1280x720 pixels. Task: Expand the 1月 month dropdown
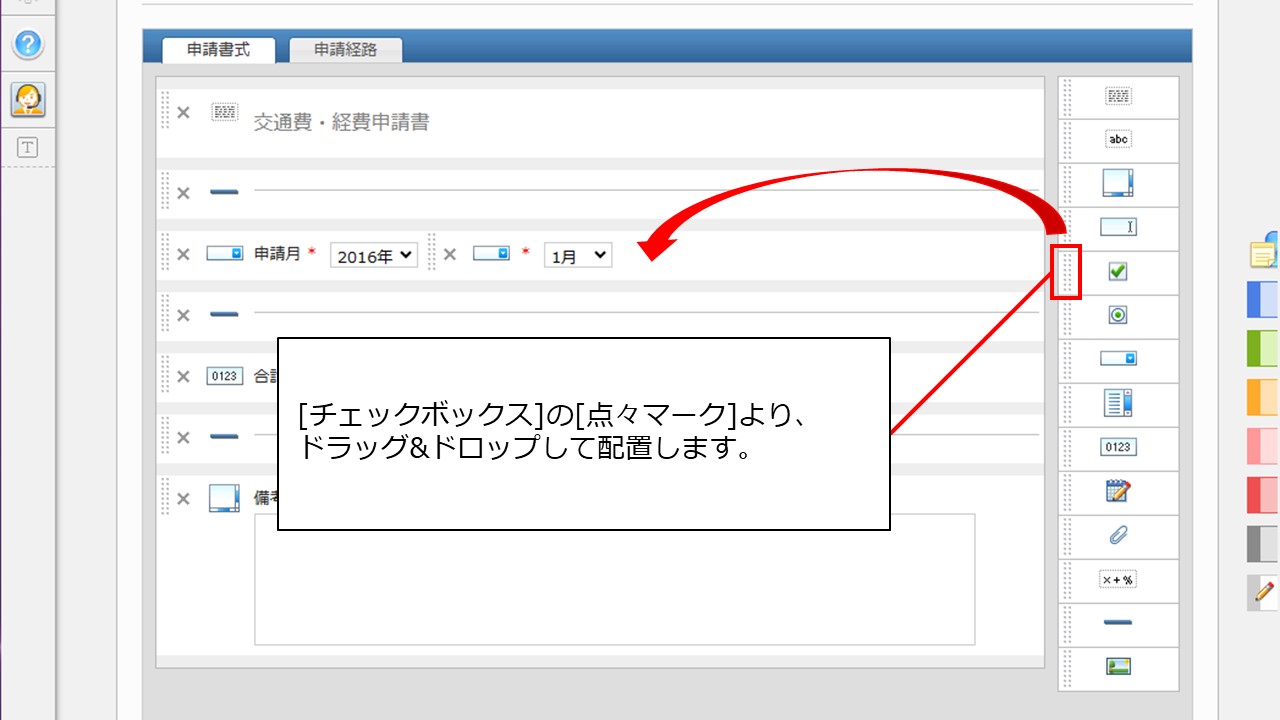[578, 256]
